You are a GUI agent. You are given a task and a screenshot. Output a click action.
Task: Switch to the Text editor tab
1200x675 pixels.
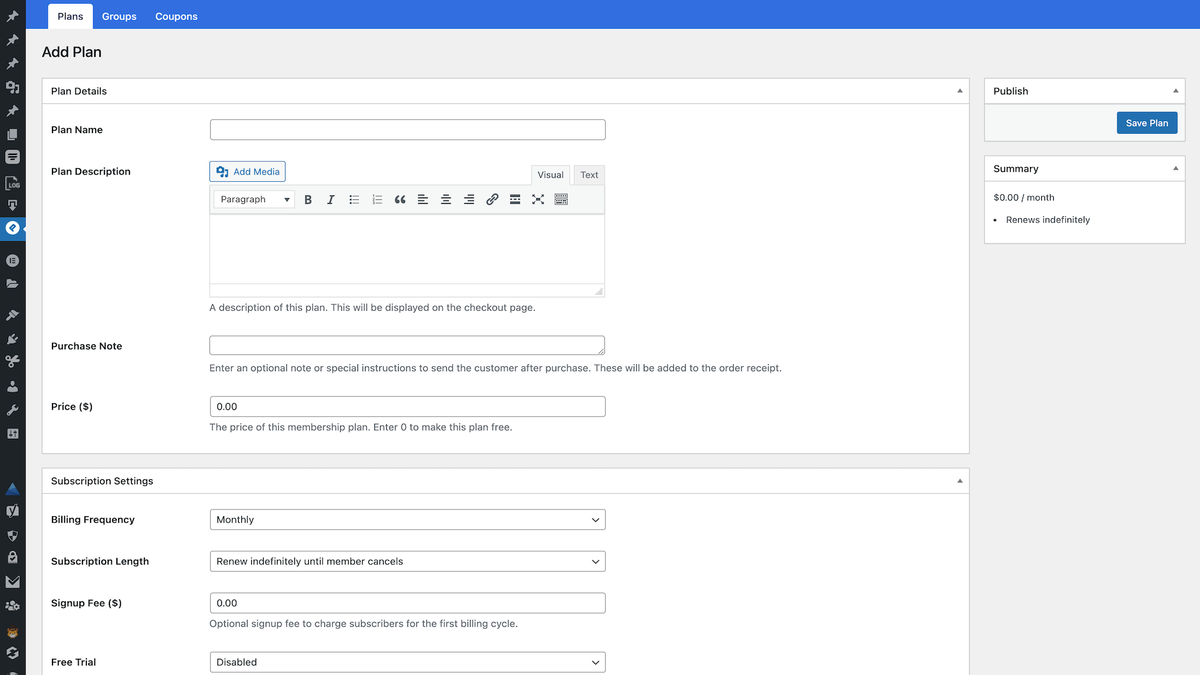coord(588,174)
